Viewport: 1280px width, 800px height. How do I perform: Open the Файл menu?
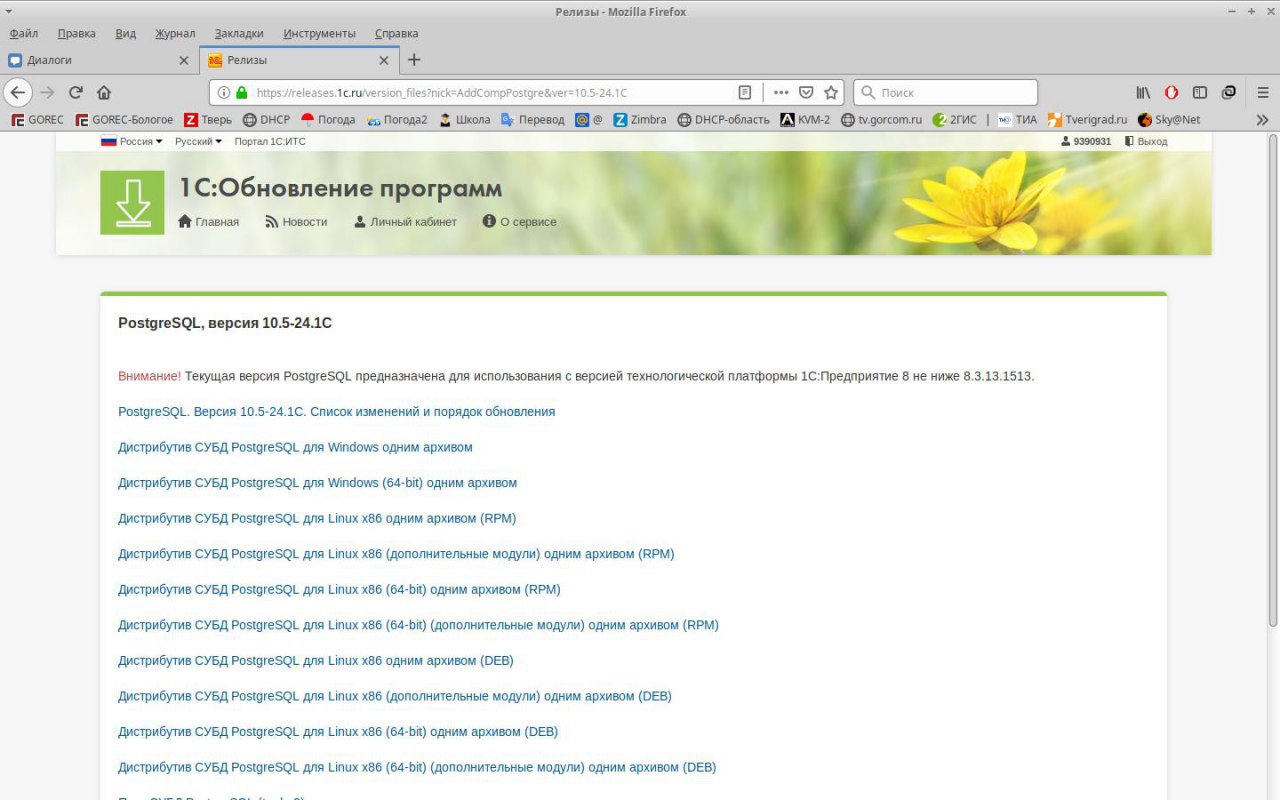click(x=23, y=33)
